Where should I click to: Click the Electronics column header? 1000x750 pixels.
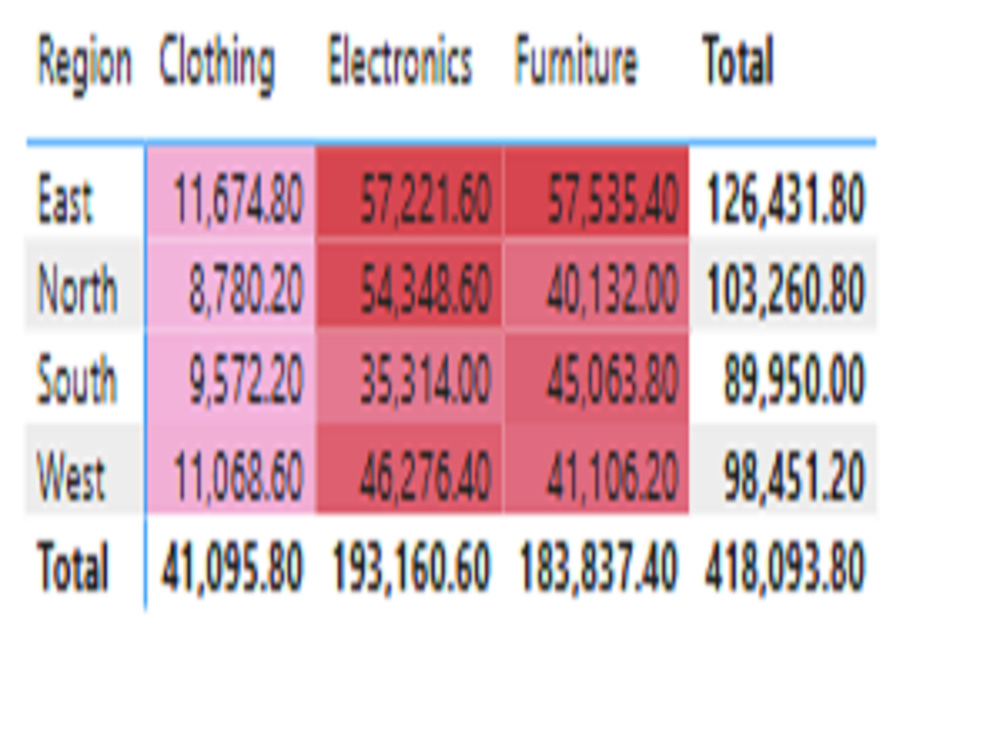pos(400,62)
